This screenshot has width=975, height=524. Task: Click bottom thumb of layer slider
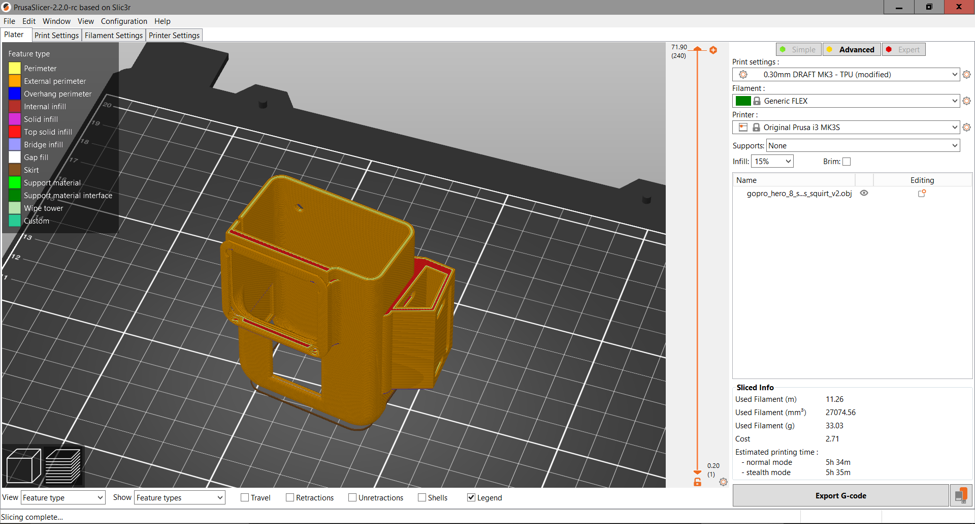pyautogui.click(x=698, y=472)
